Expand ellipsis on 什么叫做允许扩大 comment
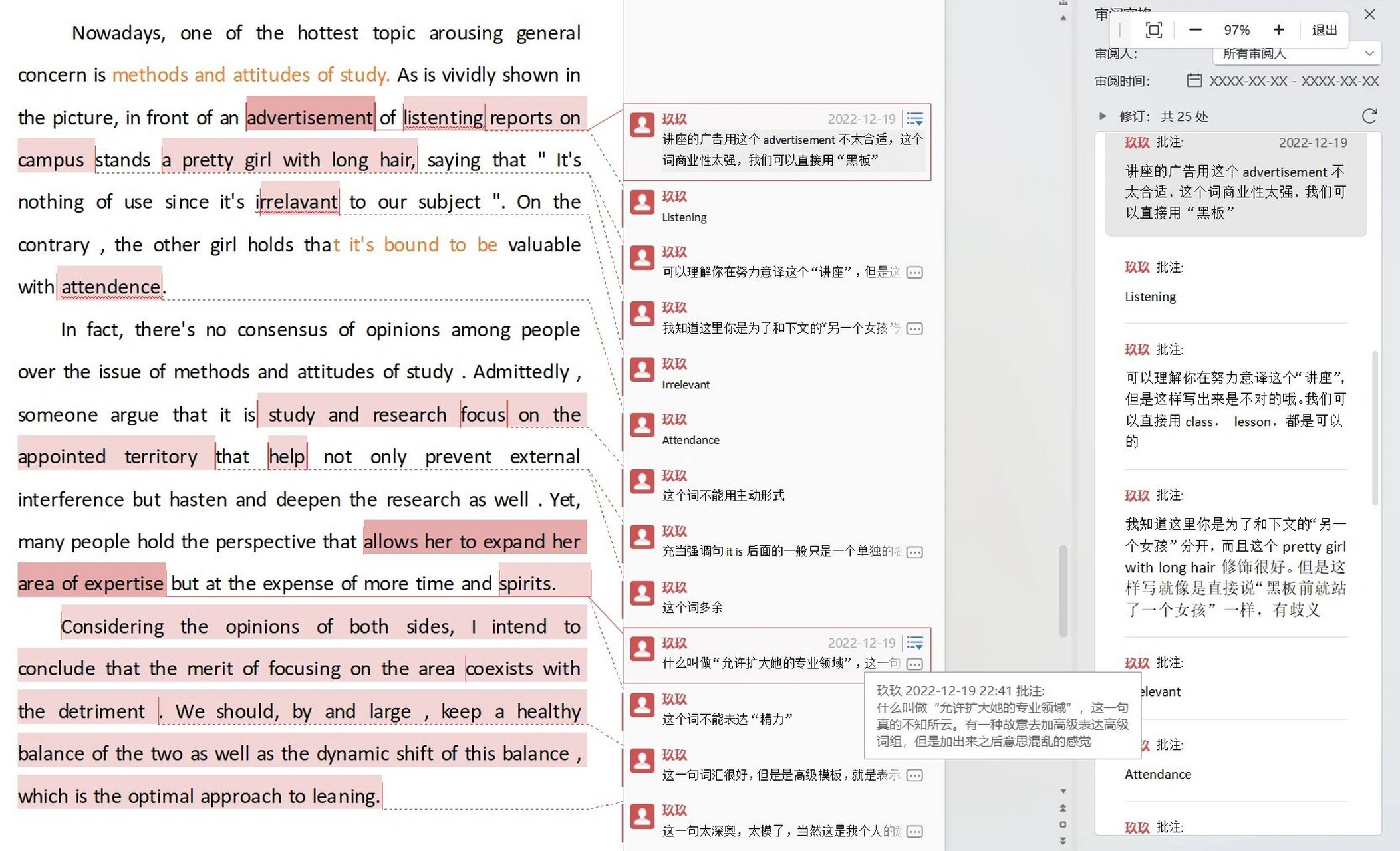Screen dimensions: 1400x851 pyautogui.click(x=915, y=664)
